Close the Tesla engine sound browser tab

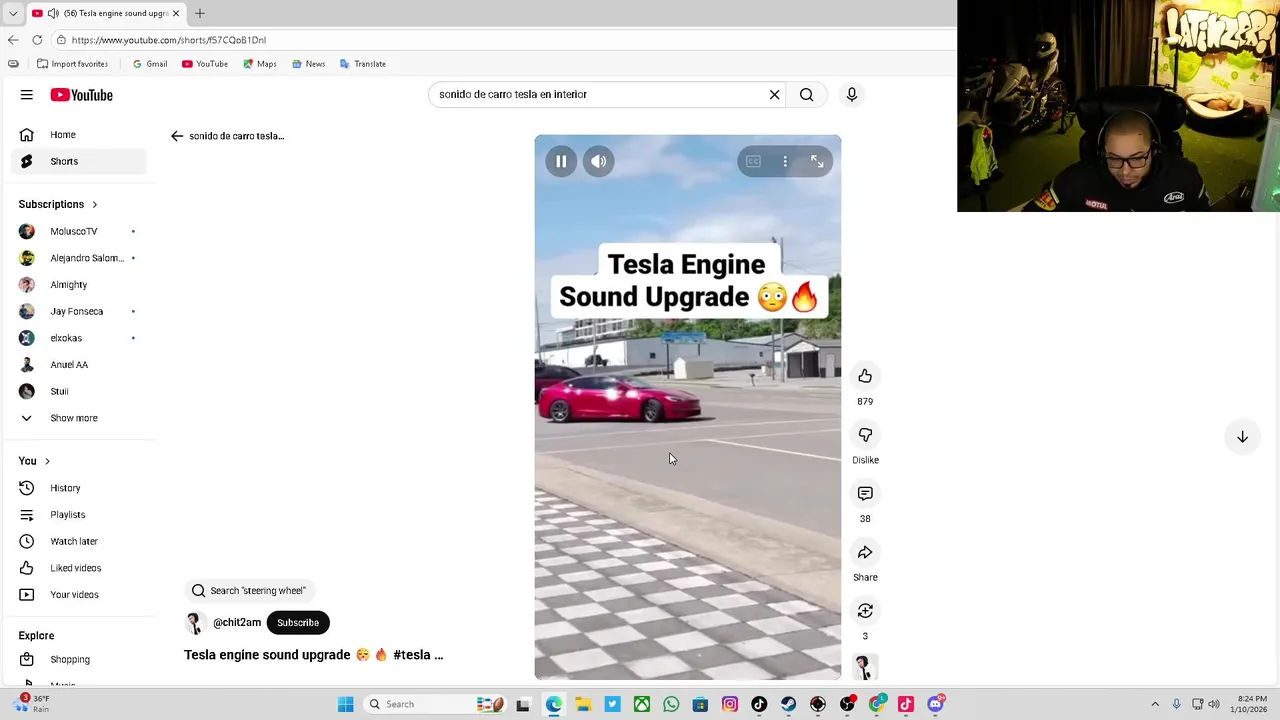[176, 13]
